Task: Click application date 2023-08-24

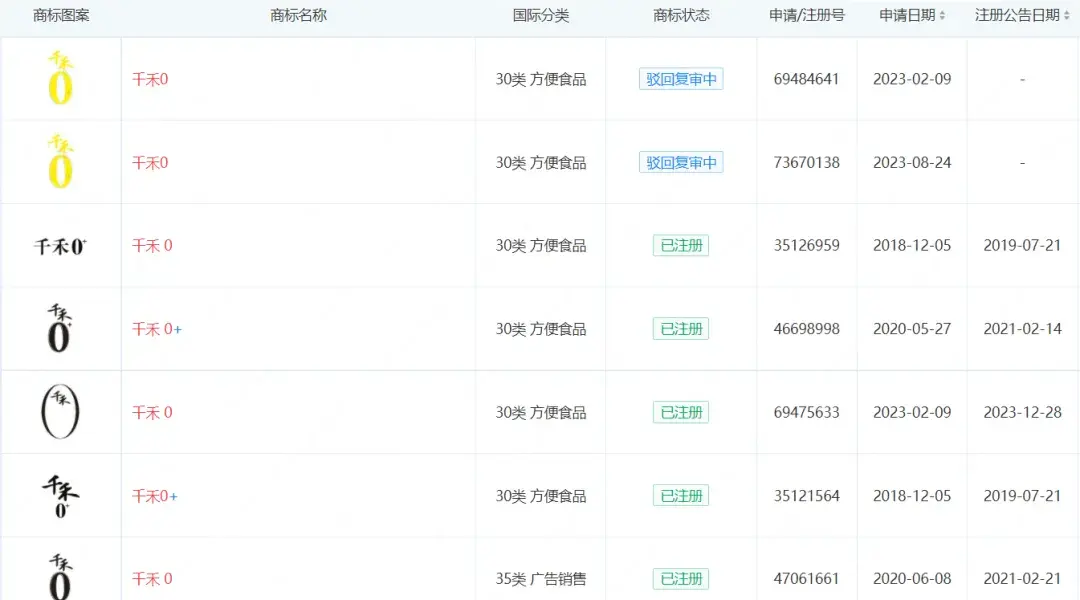Action: [912, 163]
